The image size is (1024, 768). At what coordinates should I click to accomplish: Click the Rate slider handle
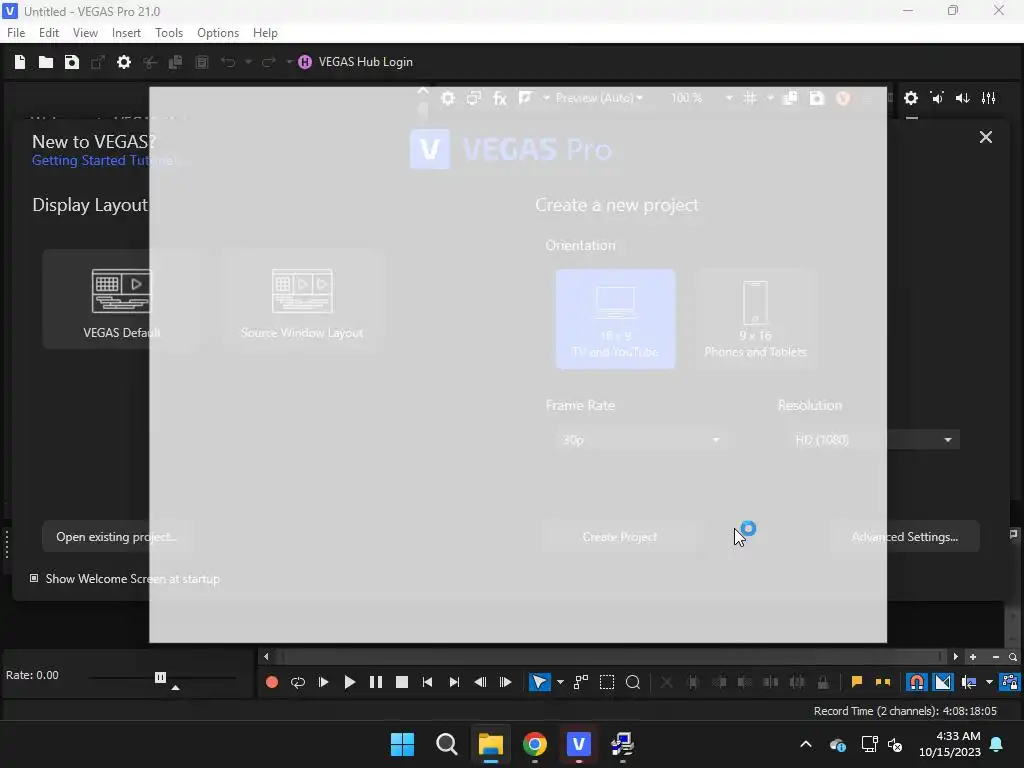click(x=160, y=677)
